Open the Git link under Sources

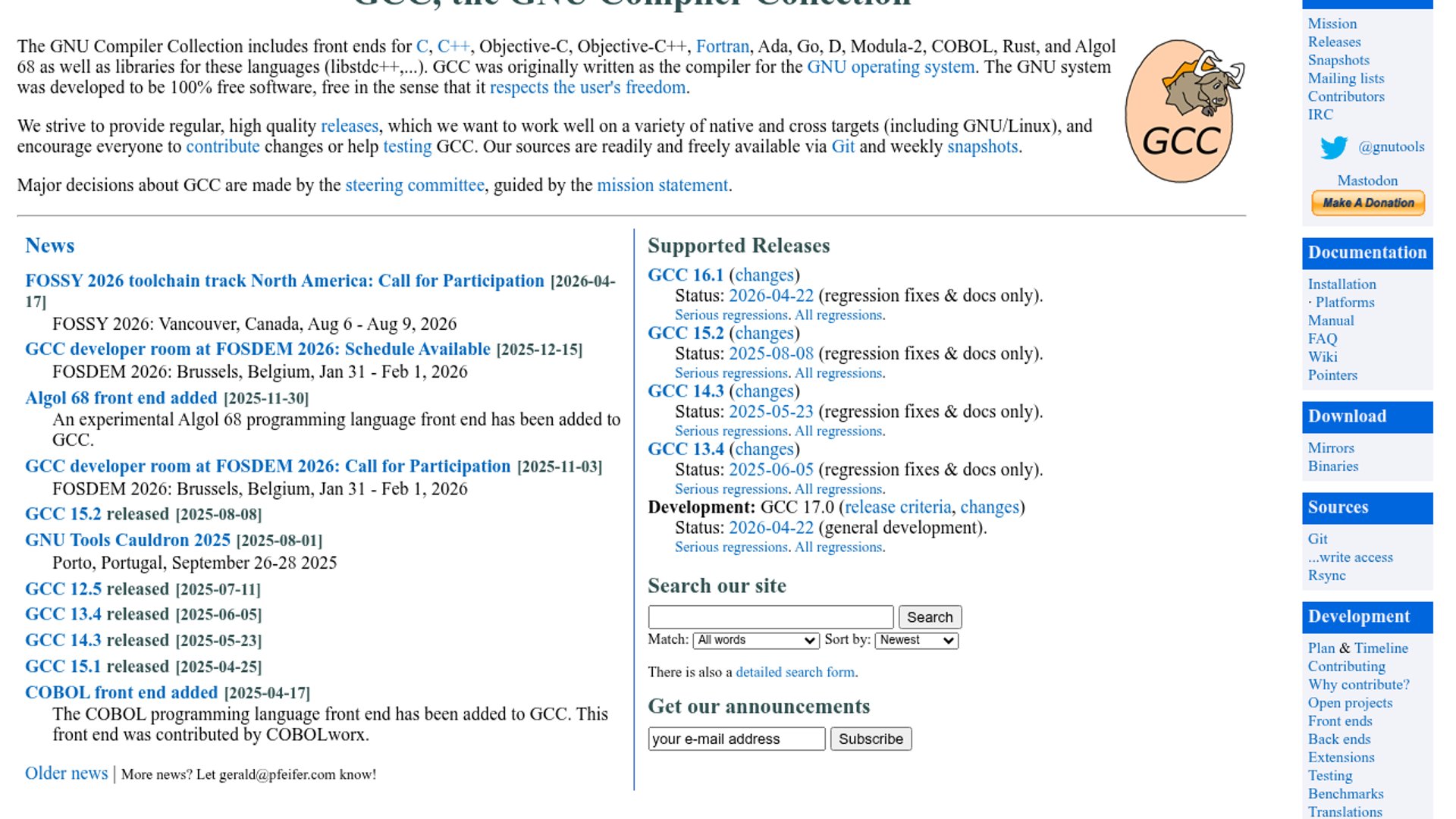(x=1317, y=539)
